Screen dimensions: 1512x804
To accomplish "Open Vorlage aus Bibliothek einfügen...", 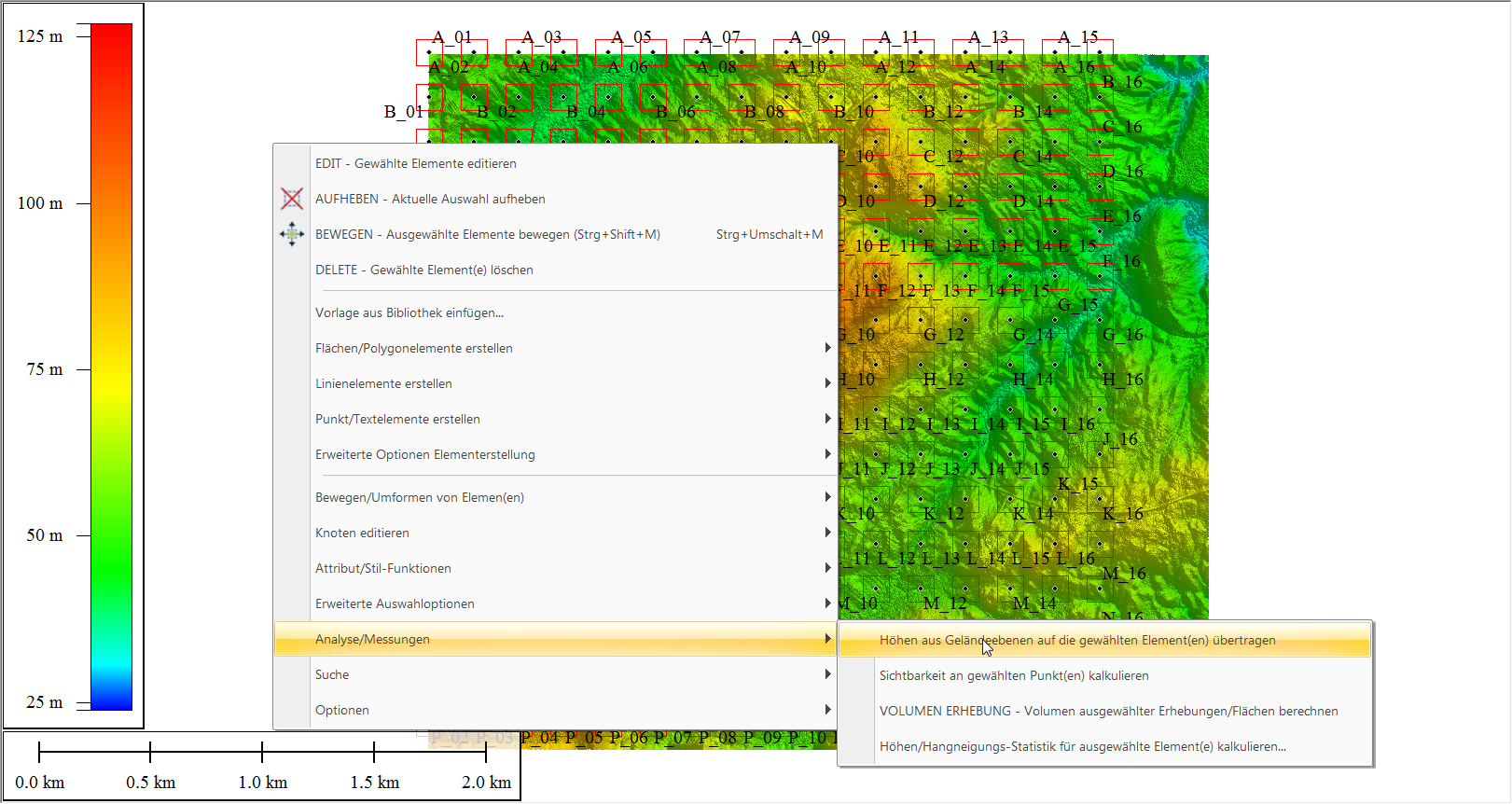I will [x=555, y=312].
